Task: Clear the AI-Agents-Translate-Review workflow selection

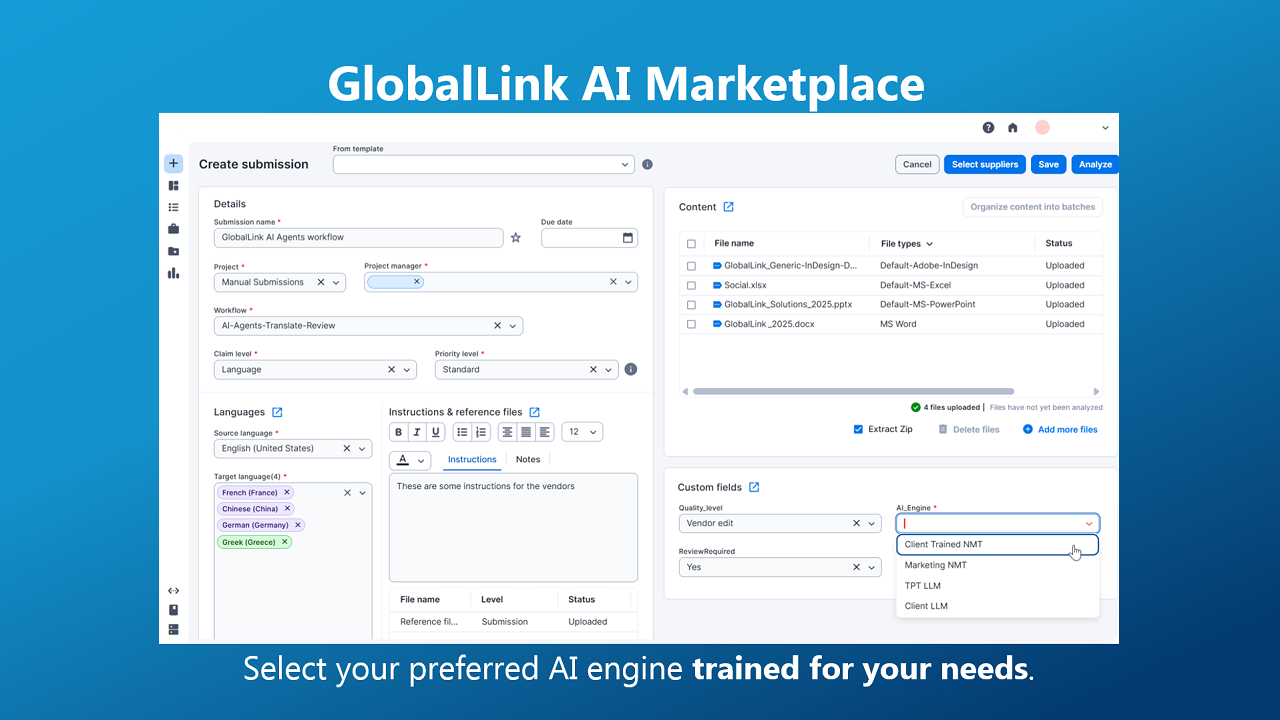Action: tap(497, 326)
